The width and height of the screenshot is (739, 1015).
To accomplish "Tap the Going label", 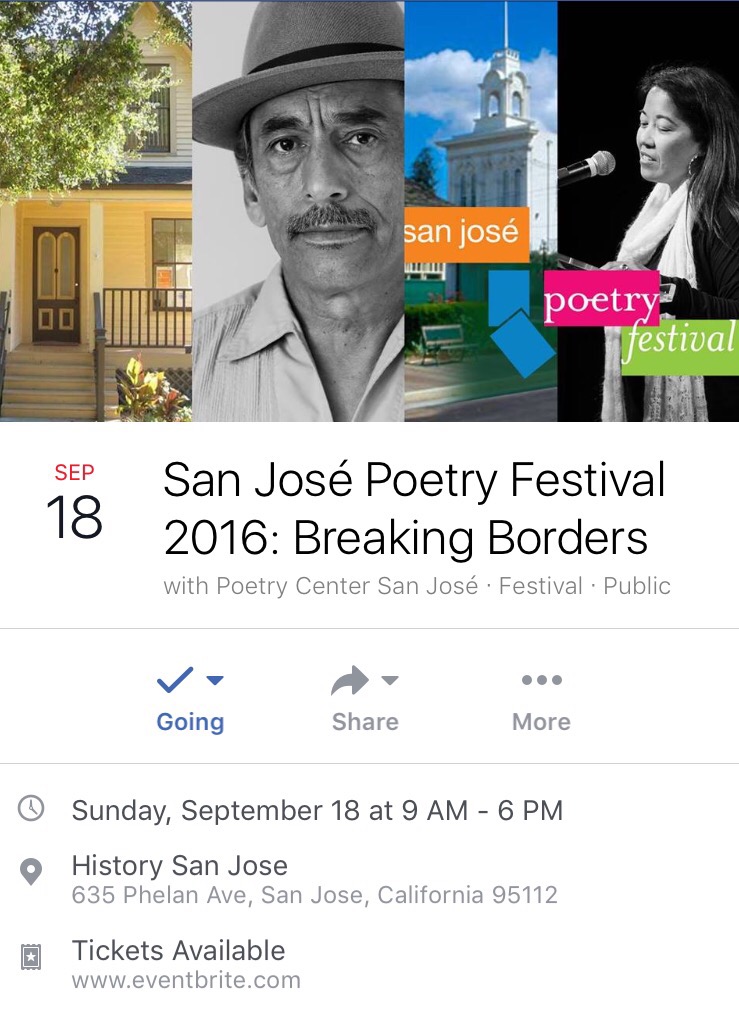I will [x=190, y=722].
